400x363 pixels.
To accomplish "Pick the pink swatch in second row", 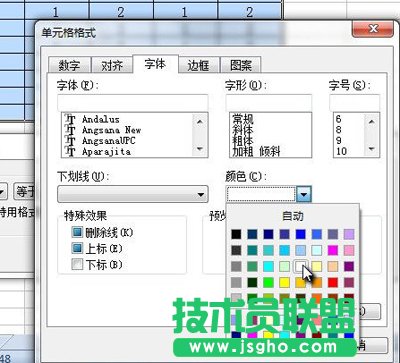I will click(x=349, y=250).
